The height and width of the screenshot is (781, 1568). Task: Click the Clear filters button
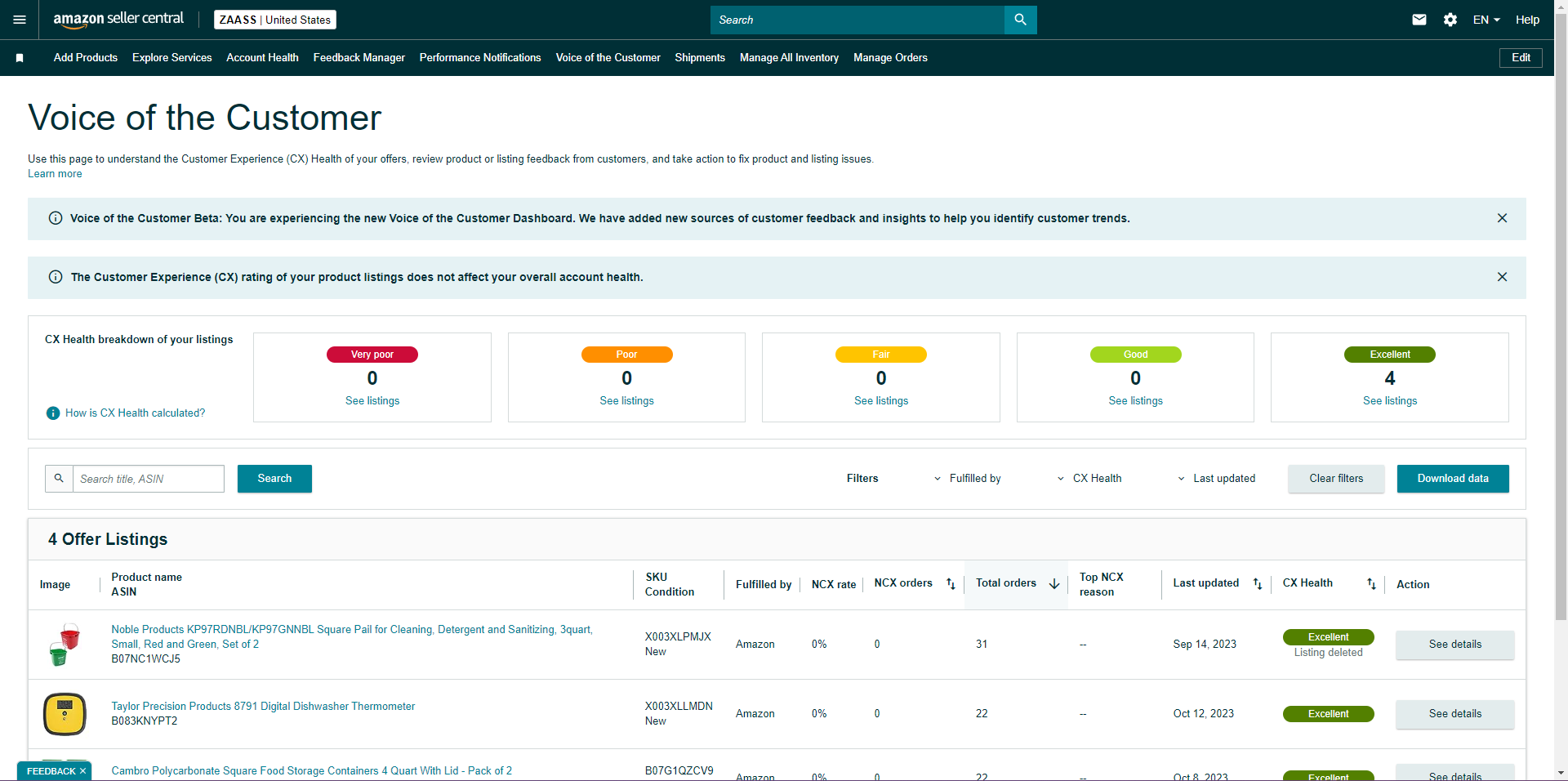(x=1336, y=479)
